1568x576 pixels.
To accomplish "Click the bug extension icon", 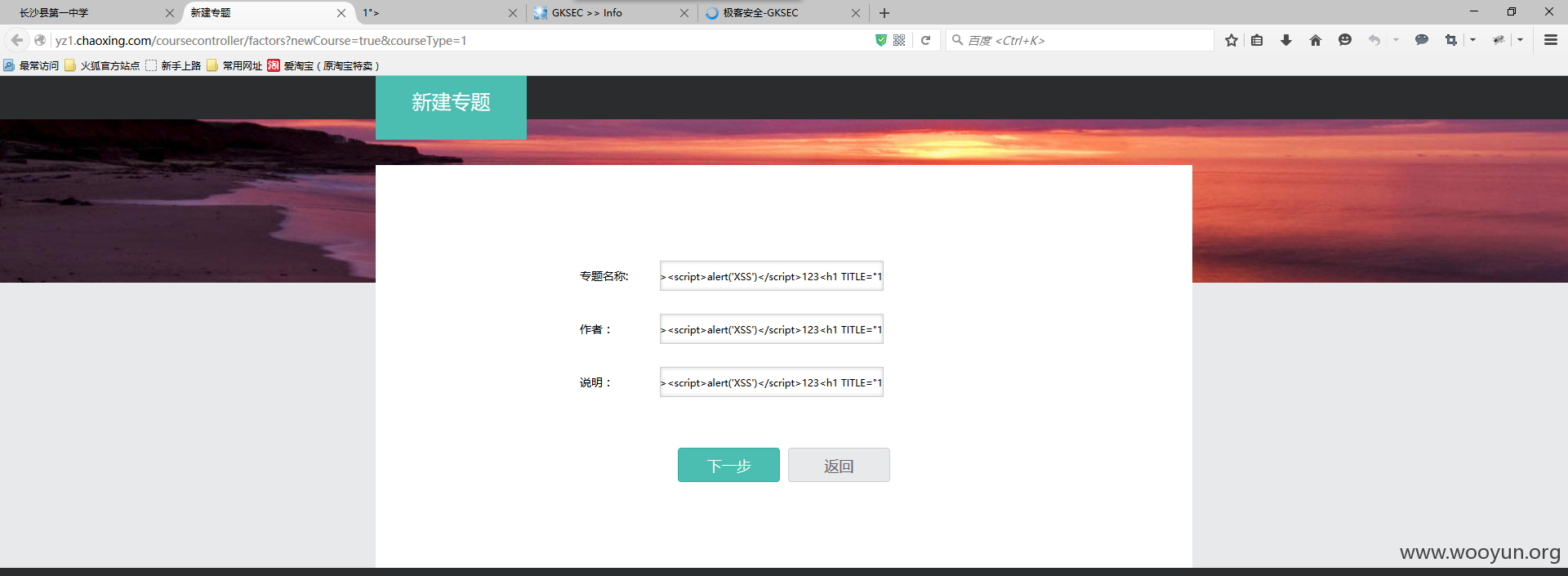I will pyautogui.click(x=1499, y=40).
